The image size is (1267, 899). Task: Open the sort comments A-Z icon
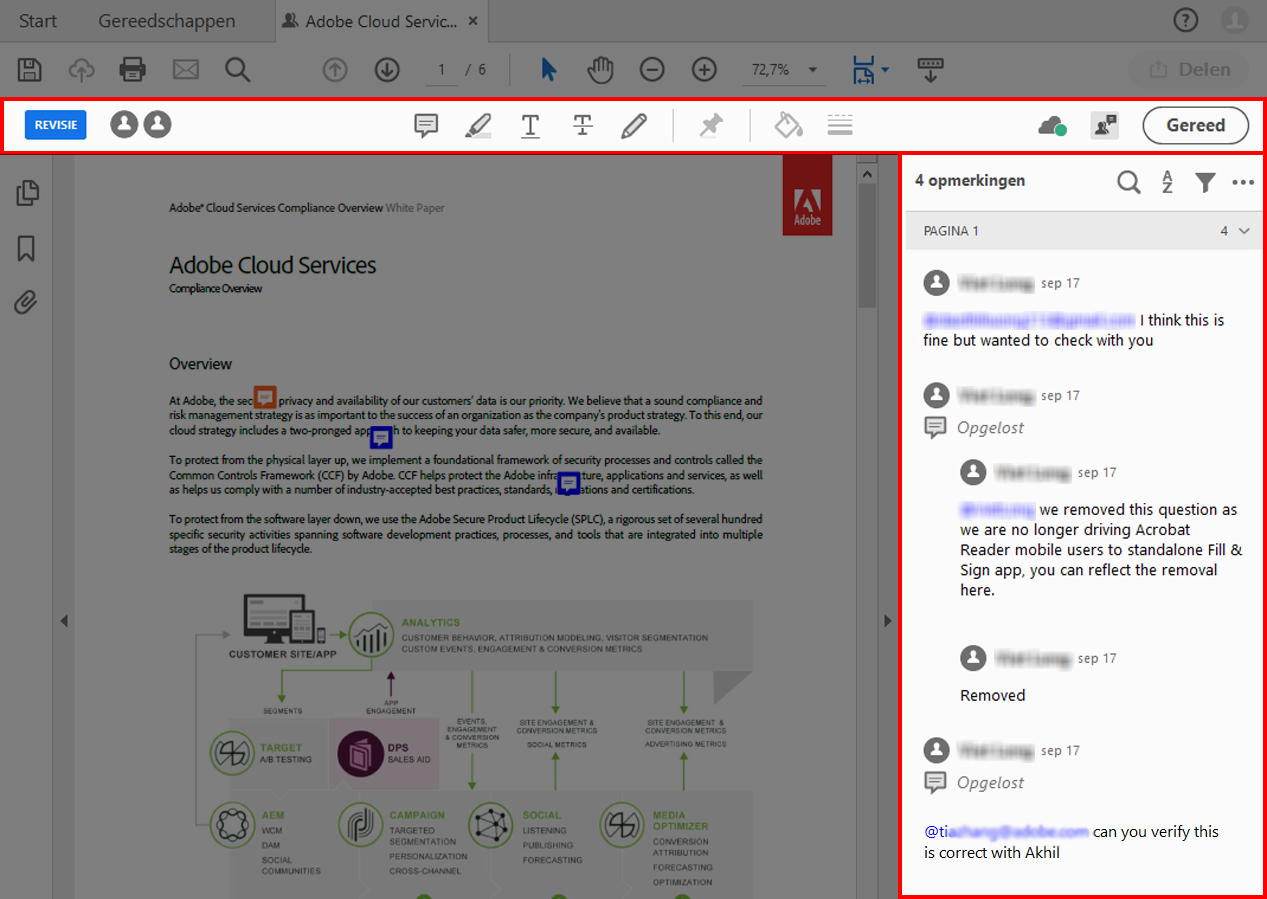(x=1167, y=183)
